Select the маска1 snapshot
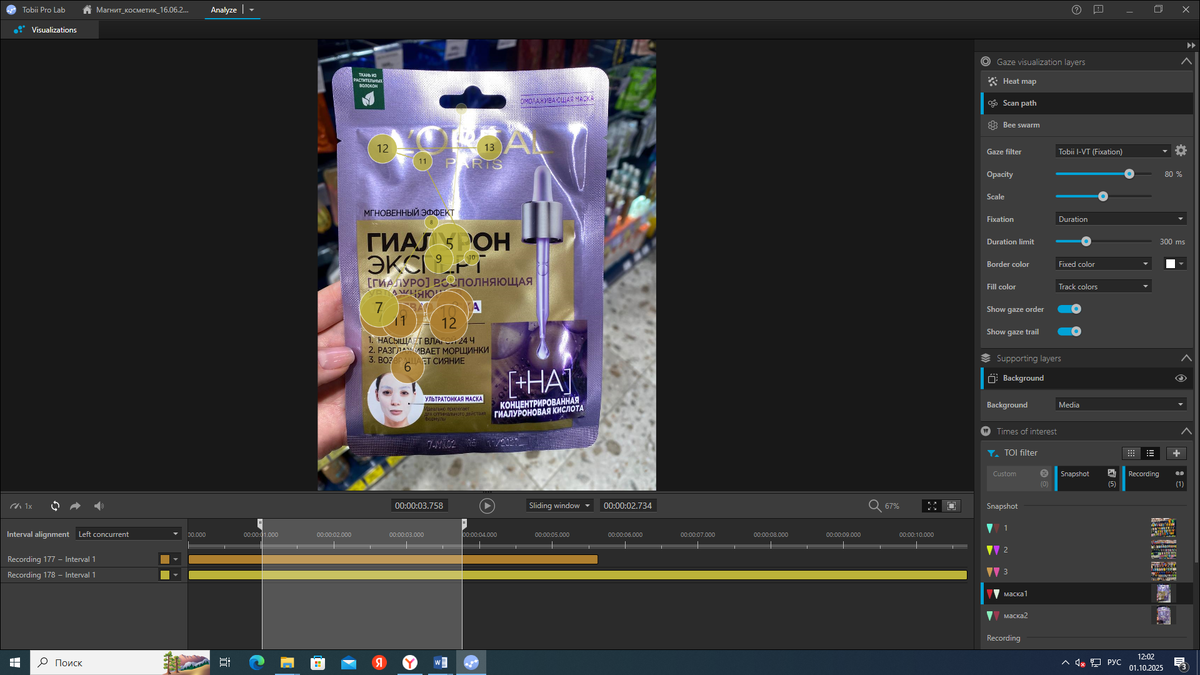This screenshot has height=675, width=1200. tap(1084, 594)
